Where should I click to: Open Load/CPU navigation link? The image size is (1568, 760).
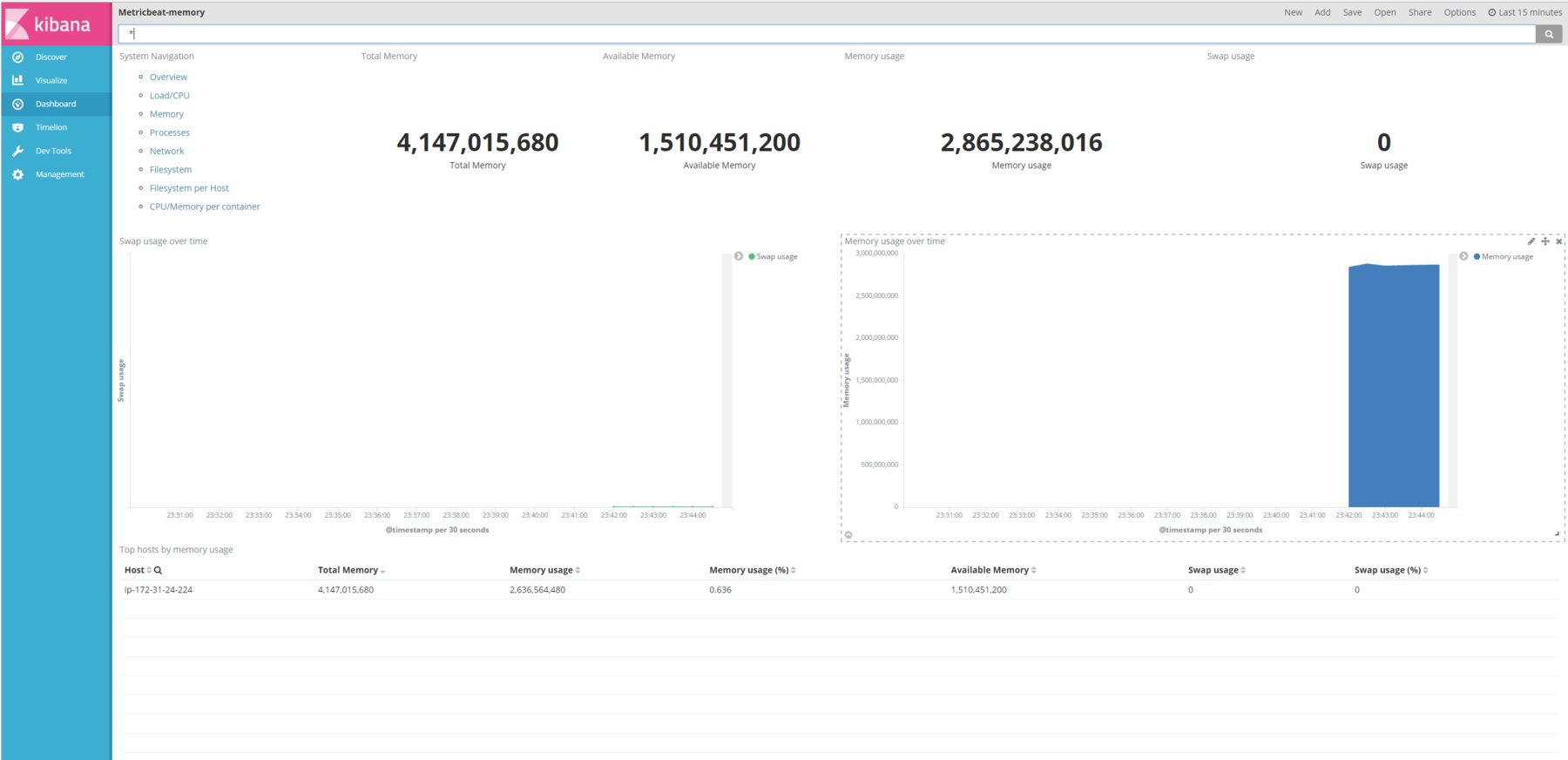(169, 96)
